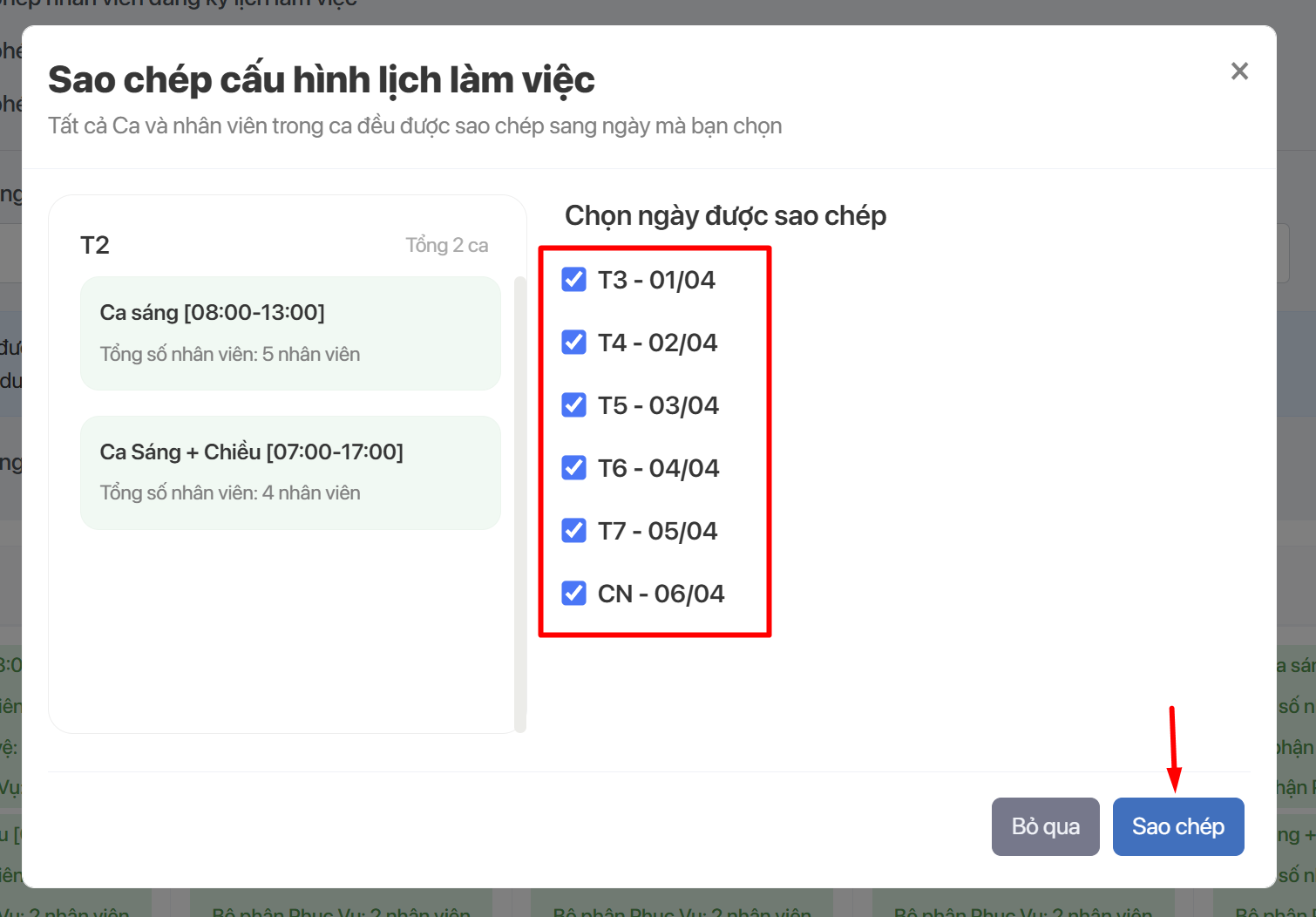Close the copy schedule dialog with X
Viewport: 1316px width, 917px height.
point(1239,71)
